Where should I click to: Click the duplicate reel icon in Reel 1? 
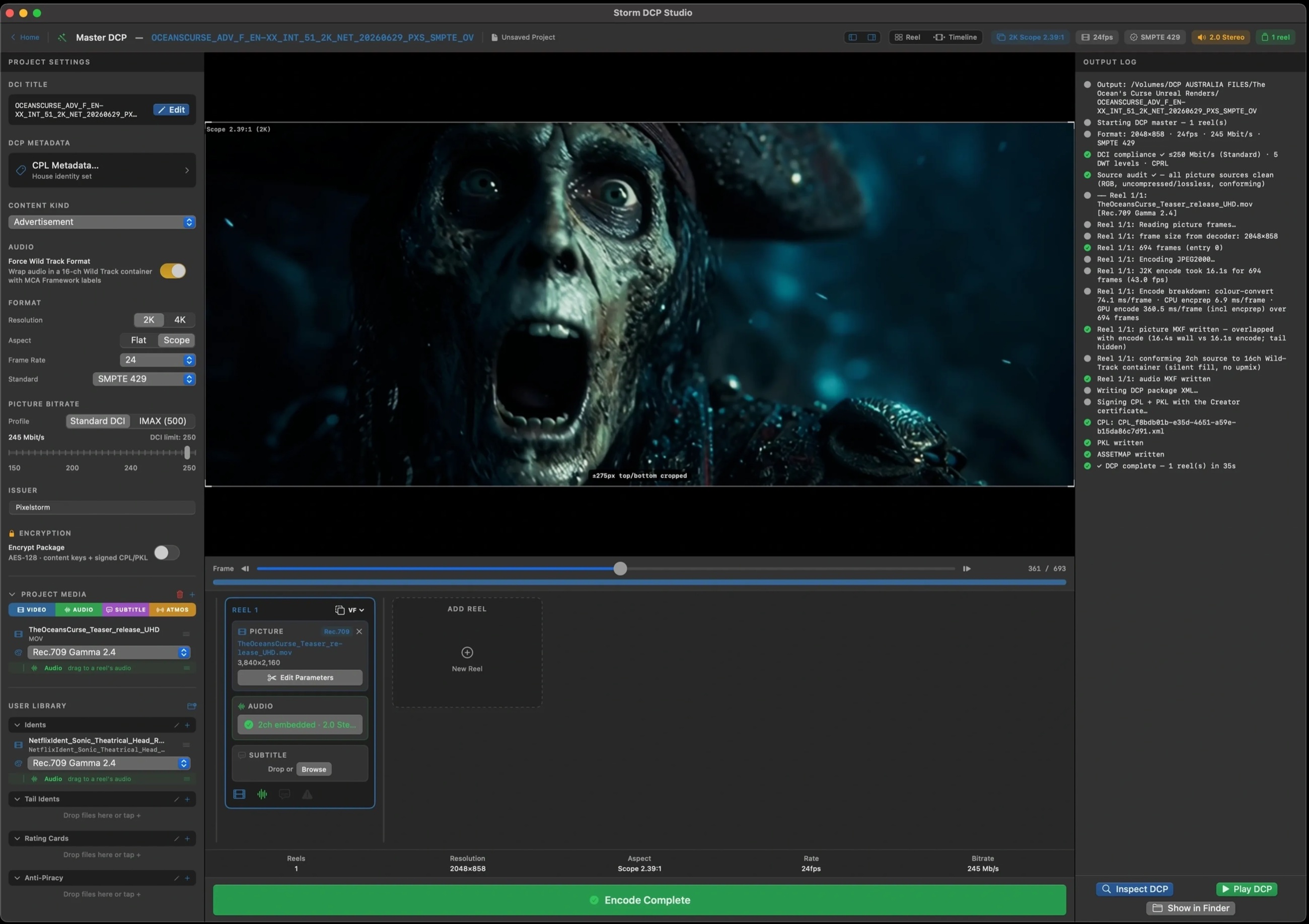tap(340, 610)
